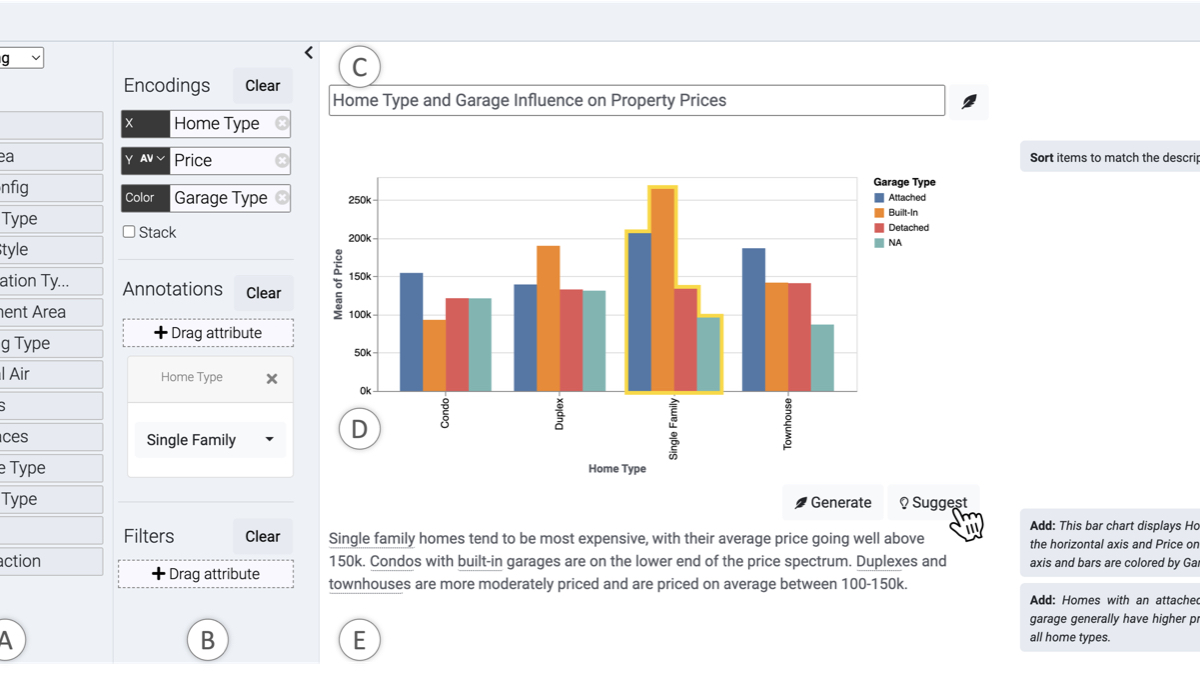Delete the Home Type annotation card
This screenshot has height=675, width=1200.
272,379
